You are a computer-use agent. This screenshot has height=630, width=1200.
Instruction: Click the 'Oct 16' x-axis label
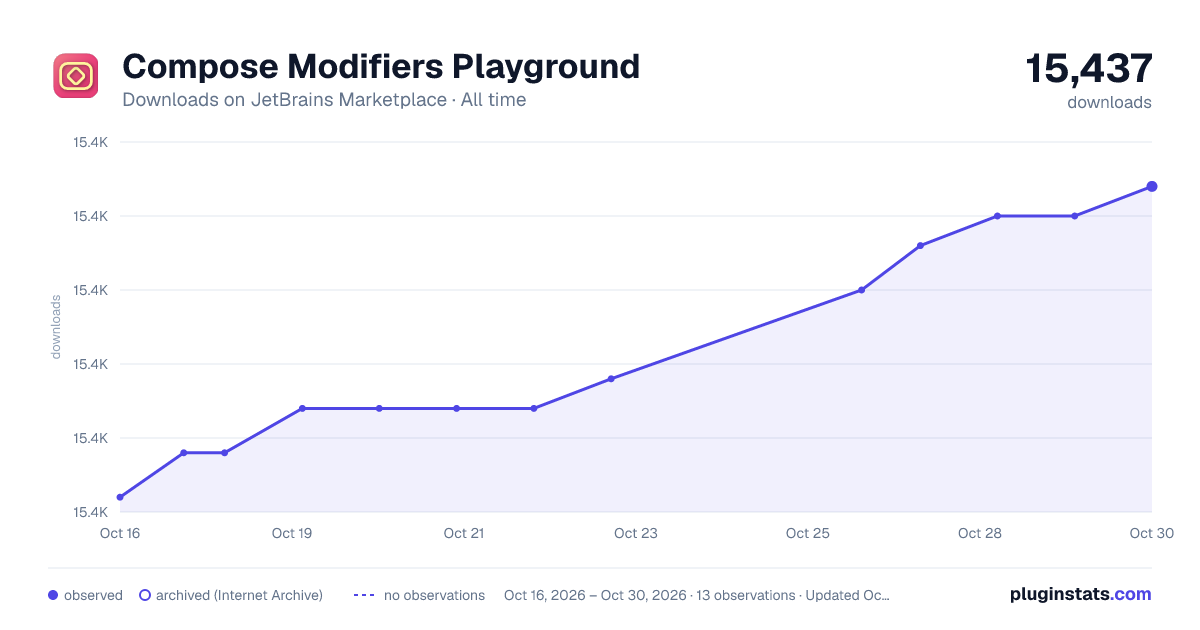pos(120,533)
